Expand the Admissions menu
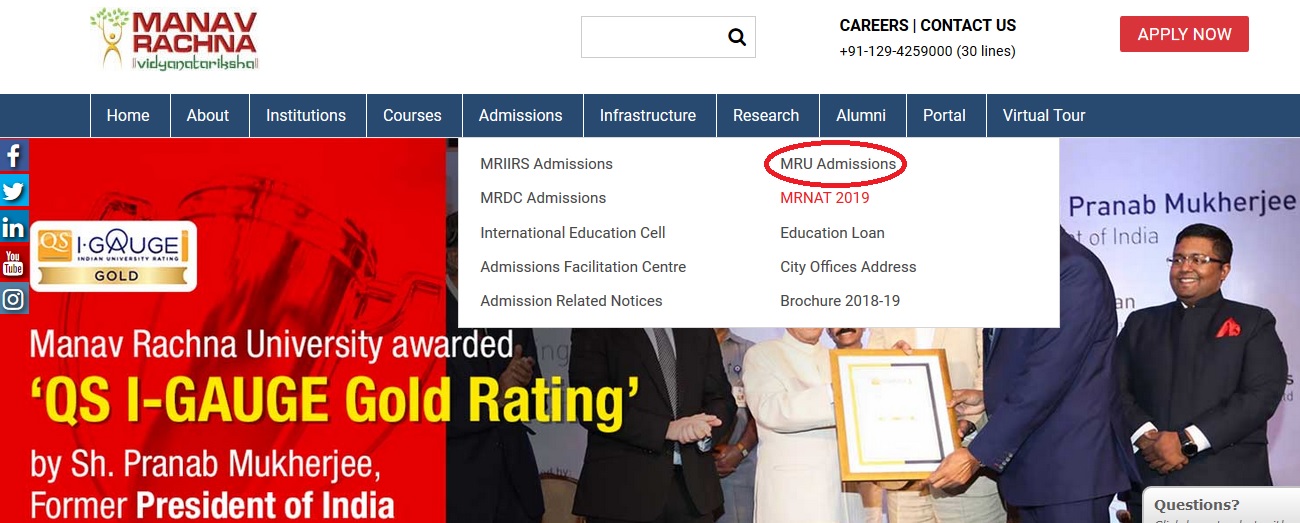The width and height of the screenshot is (1300, 523). (x=520, y=116)
